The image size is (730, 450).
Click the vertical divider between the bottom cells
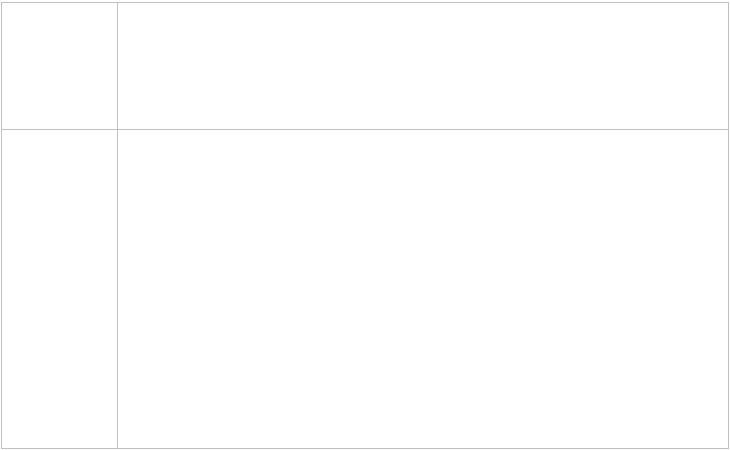(x=117, y=289)
